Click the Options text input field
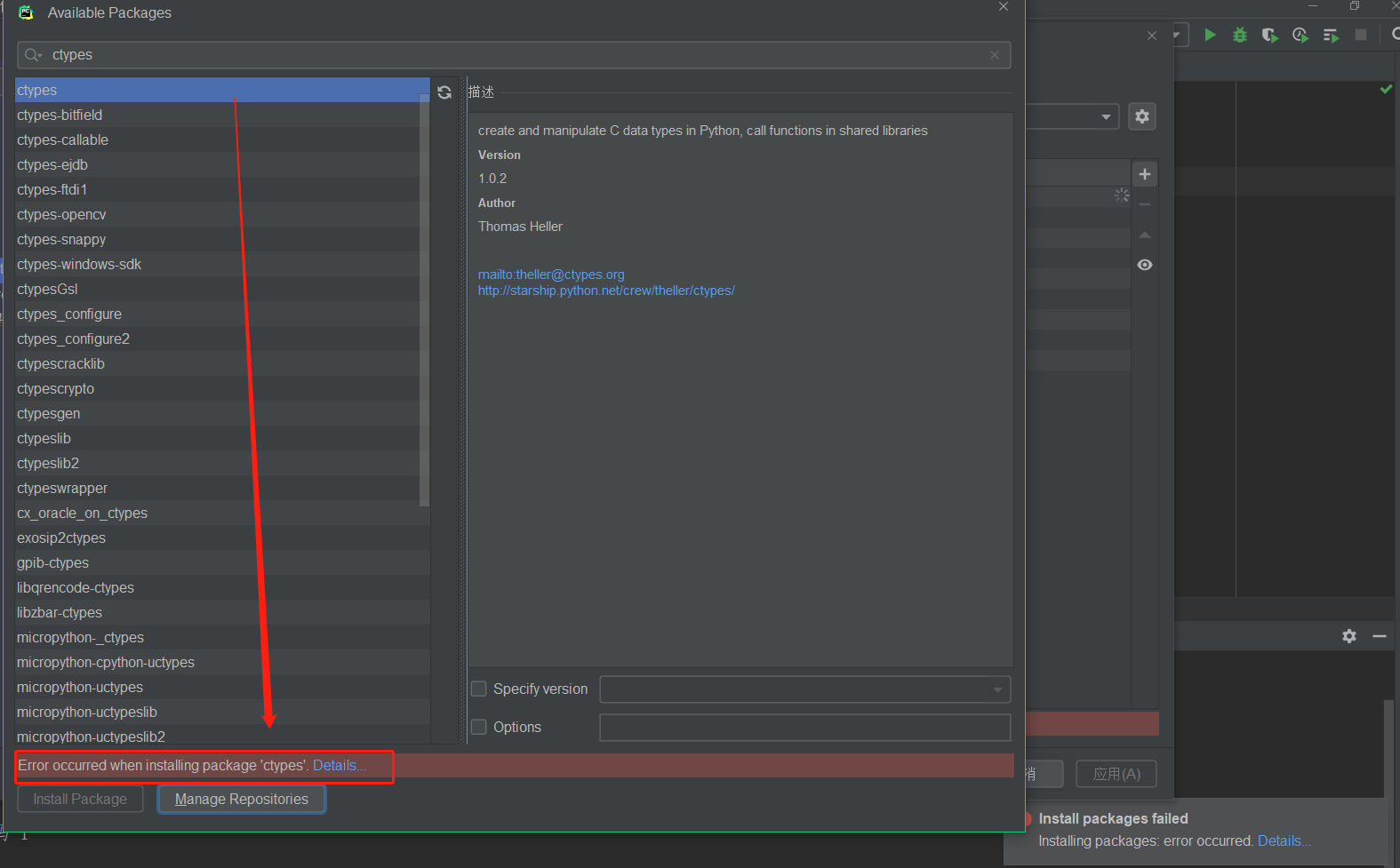Image resolution: width=1400 pixels, height=868 pixels. (804, 728)
